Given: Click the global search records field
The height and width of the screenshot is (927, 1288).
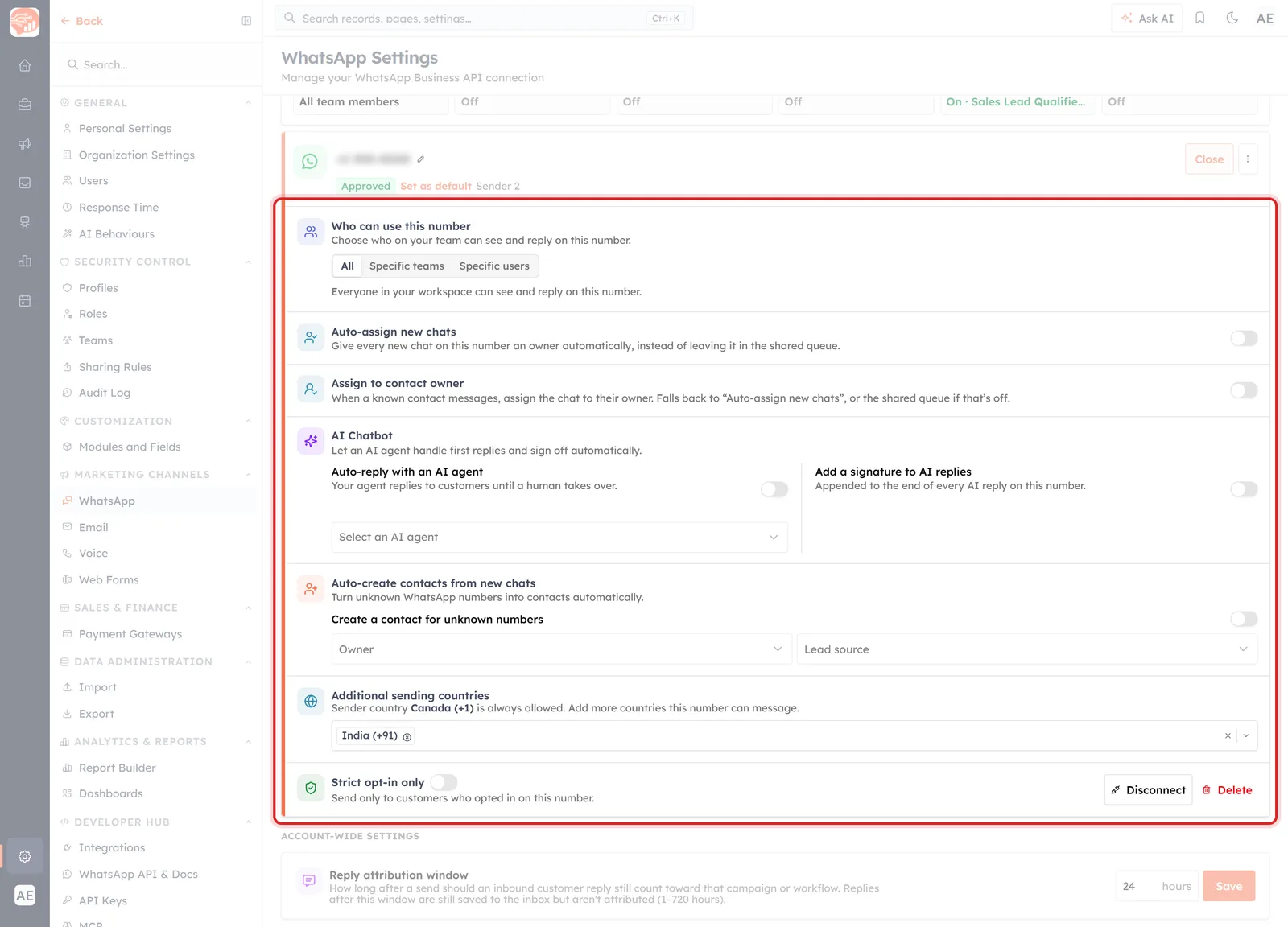Looking at the screenshot, I should (484, 18).
